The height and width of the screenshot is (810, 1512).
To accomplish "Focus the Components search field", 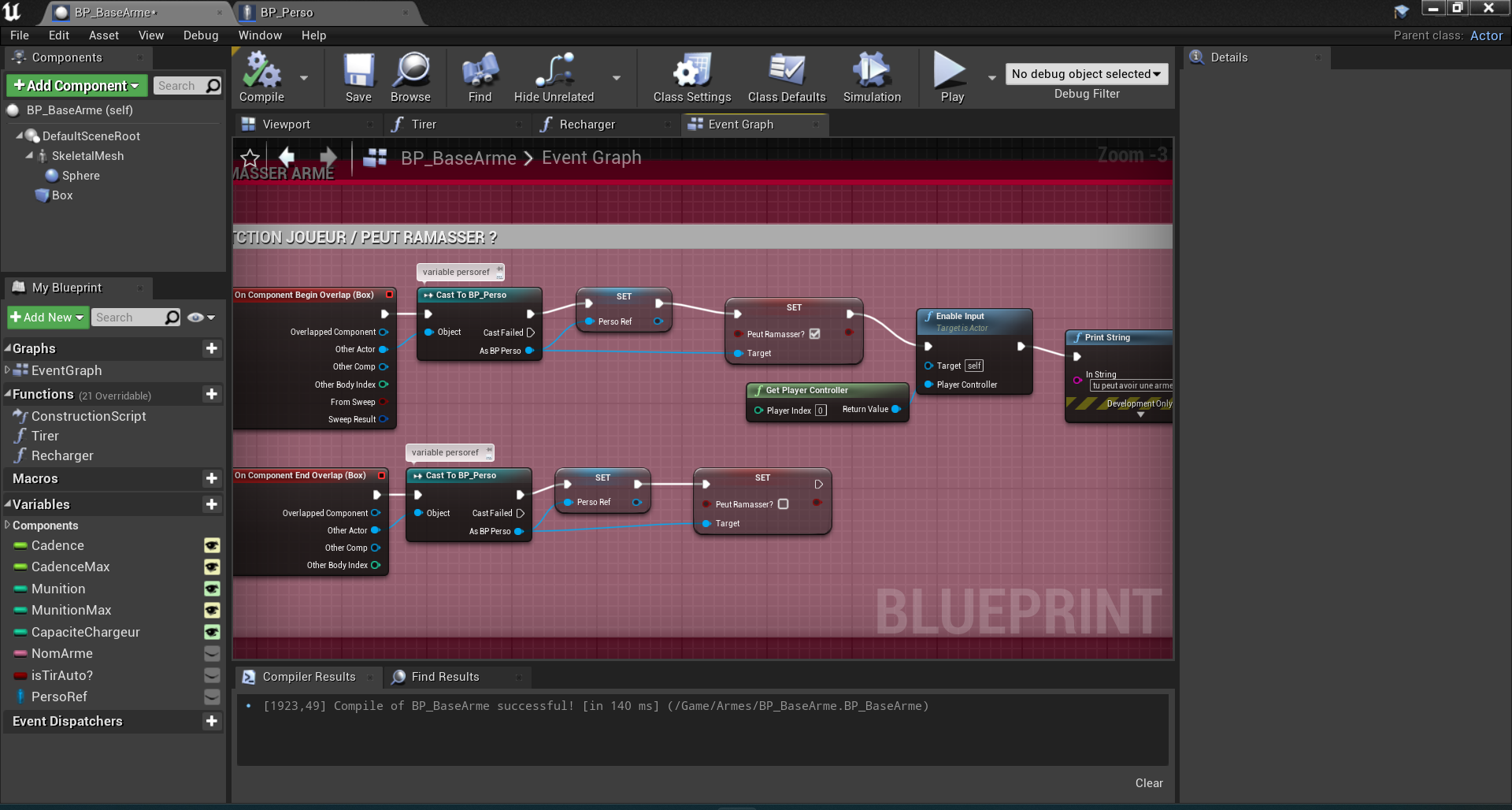I will (179, 86).
